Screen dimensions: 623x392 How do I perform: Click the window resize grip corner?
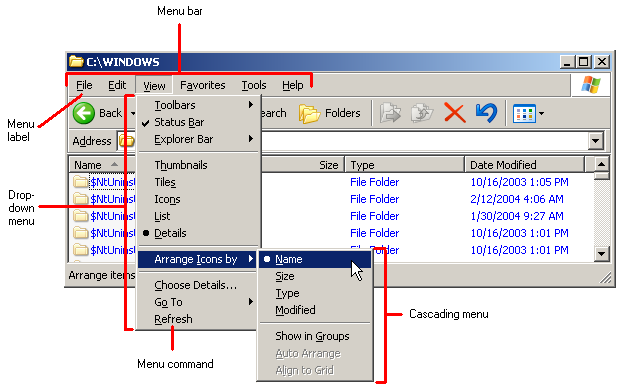(x=606, y=278)
